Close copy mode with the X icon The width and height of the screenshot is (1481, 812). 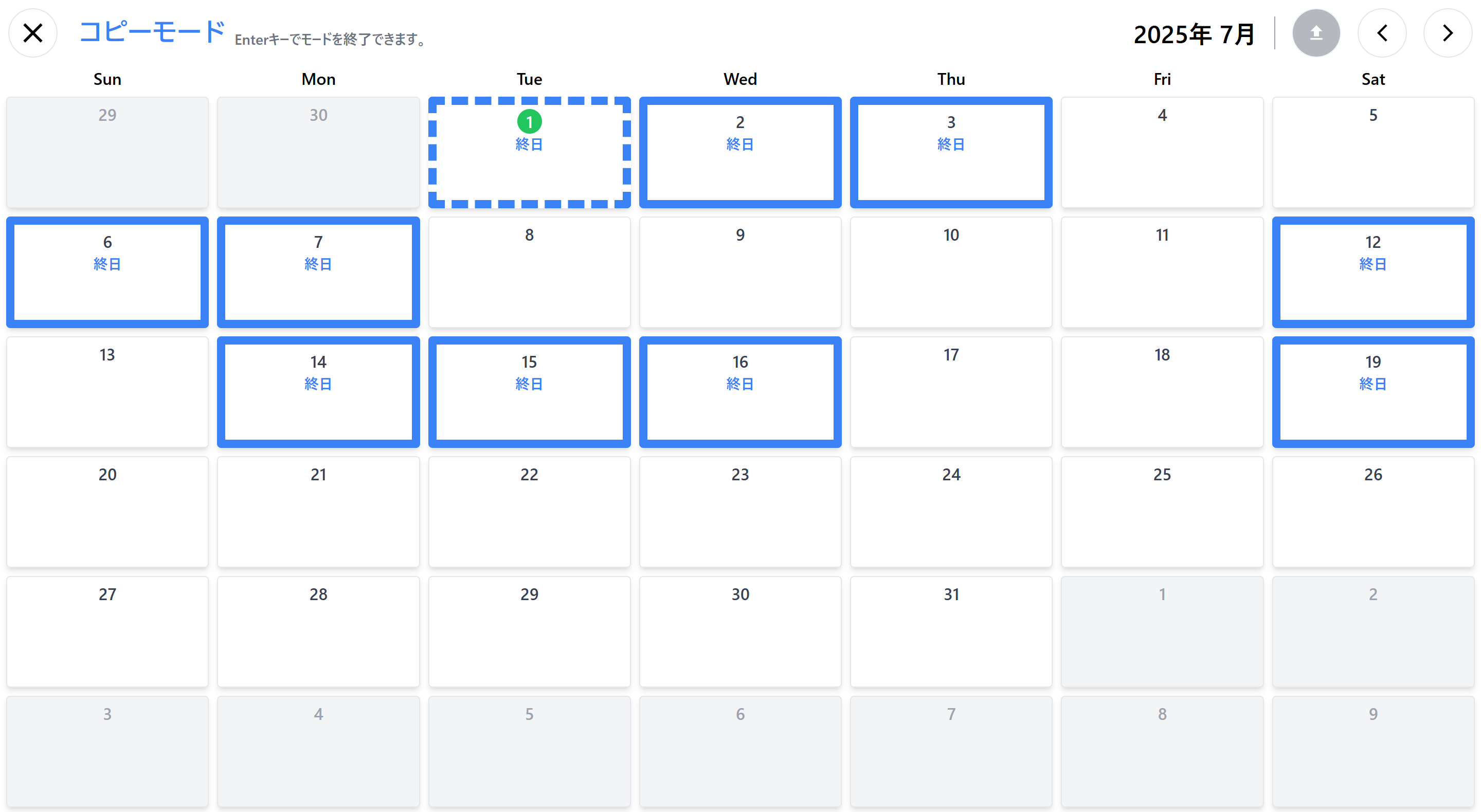click(x=33, y=33)
